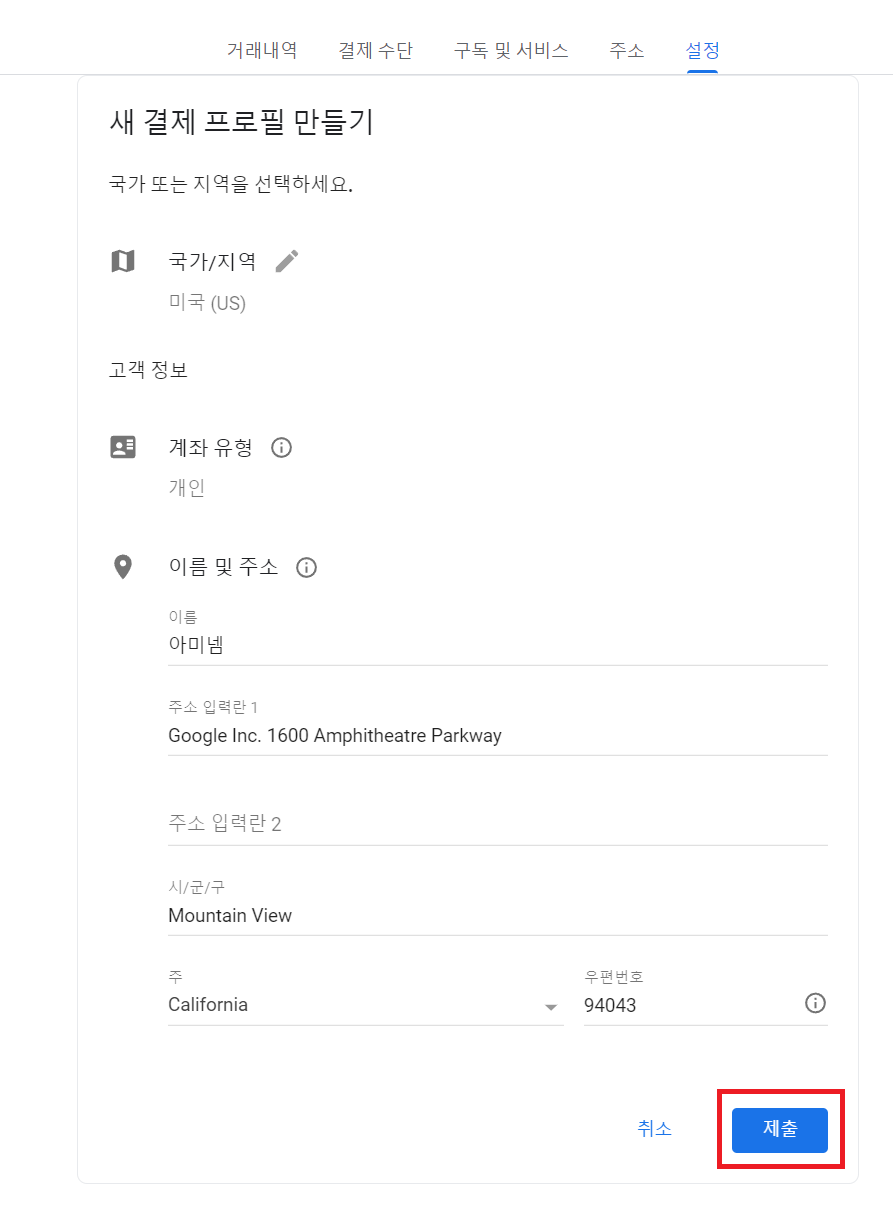The height and width of the screenshot is (1206, 893).
Task: Select the 주소 tab
Action: [627, 50]
